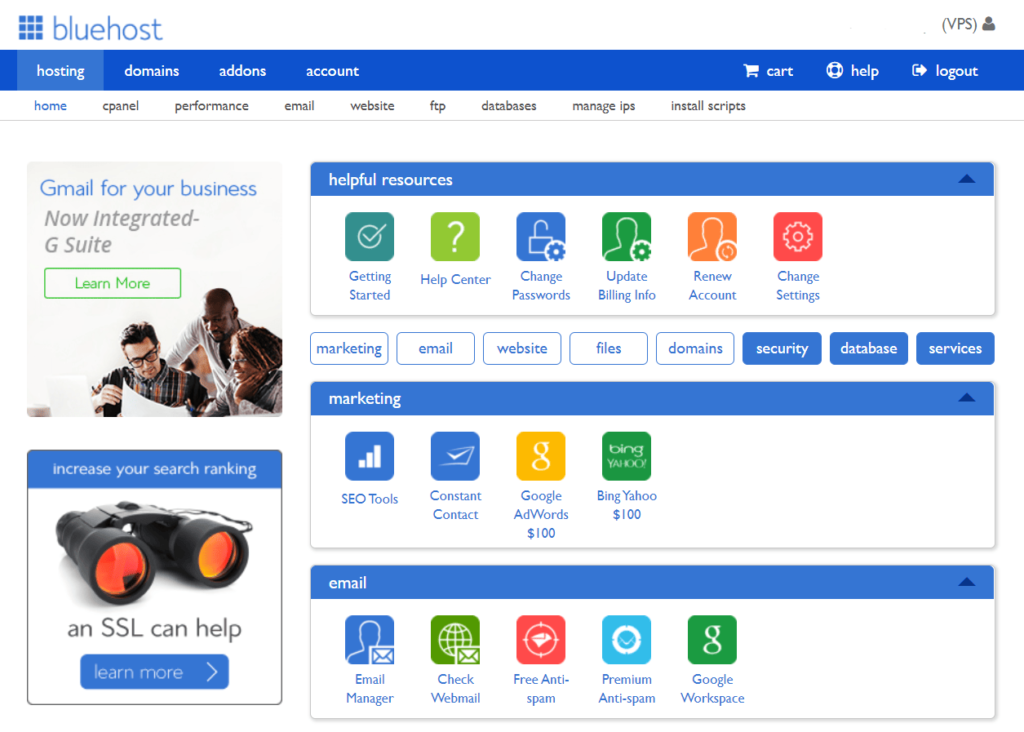Screen dimensions: 1024x732
Task: Switch to the addons main tab
Action: click(x=242, y=71)
